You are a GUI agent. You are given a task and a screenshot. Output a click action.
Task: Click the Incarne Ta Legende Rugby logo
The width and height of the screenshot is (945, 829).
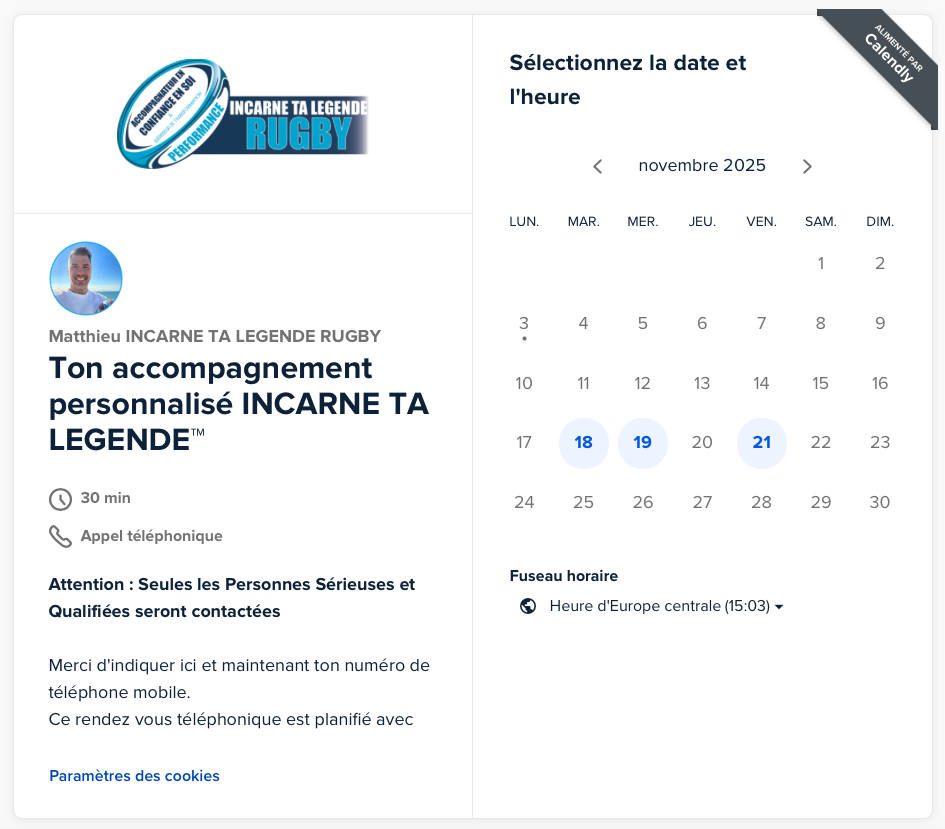point(243,116)
